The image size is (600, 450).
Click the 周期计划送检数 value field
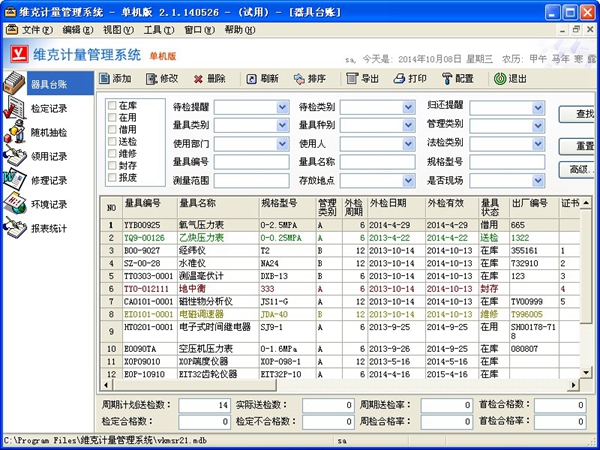coord(204,405)
